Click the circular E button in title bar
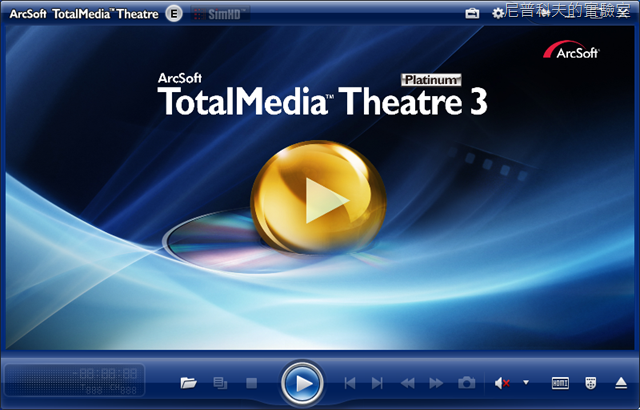 click(174, 14)
